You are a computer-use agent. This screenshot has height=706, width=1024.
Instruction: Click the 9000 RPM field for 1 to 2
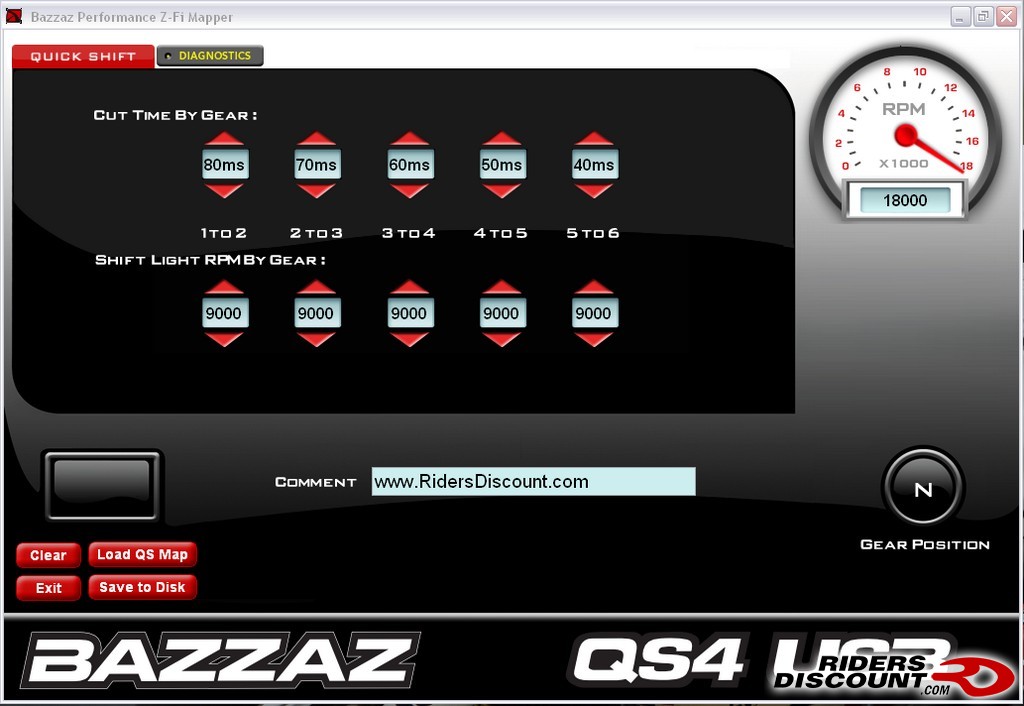(225, 313)
